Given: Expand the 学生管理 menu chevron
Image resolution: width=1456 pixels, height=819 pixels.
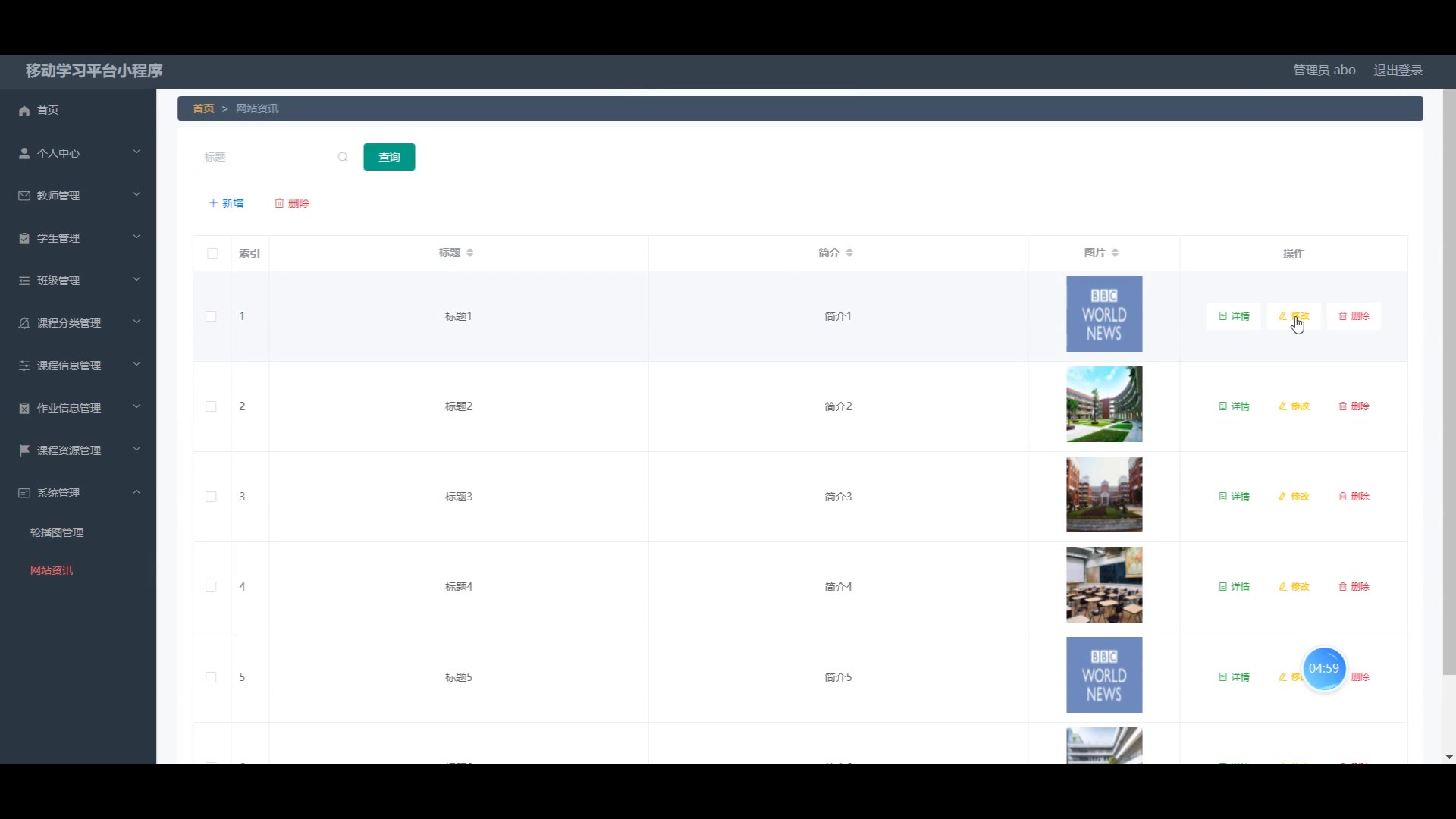Looking at the screenshot, I should pyautogui.click(x=136, y=237).
